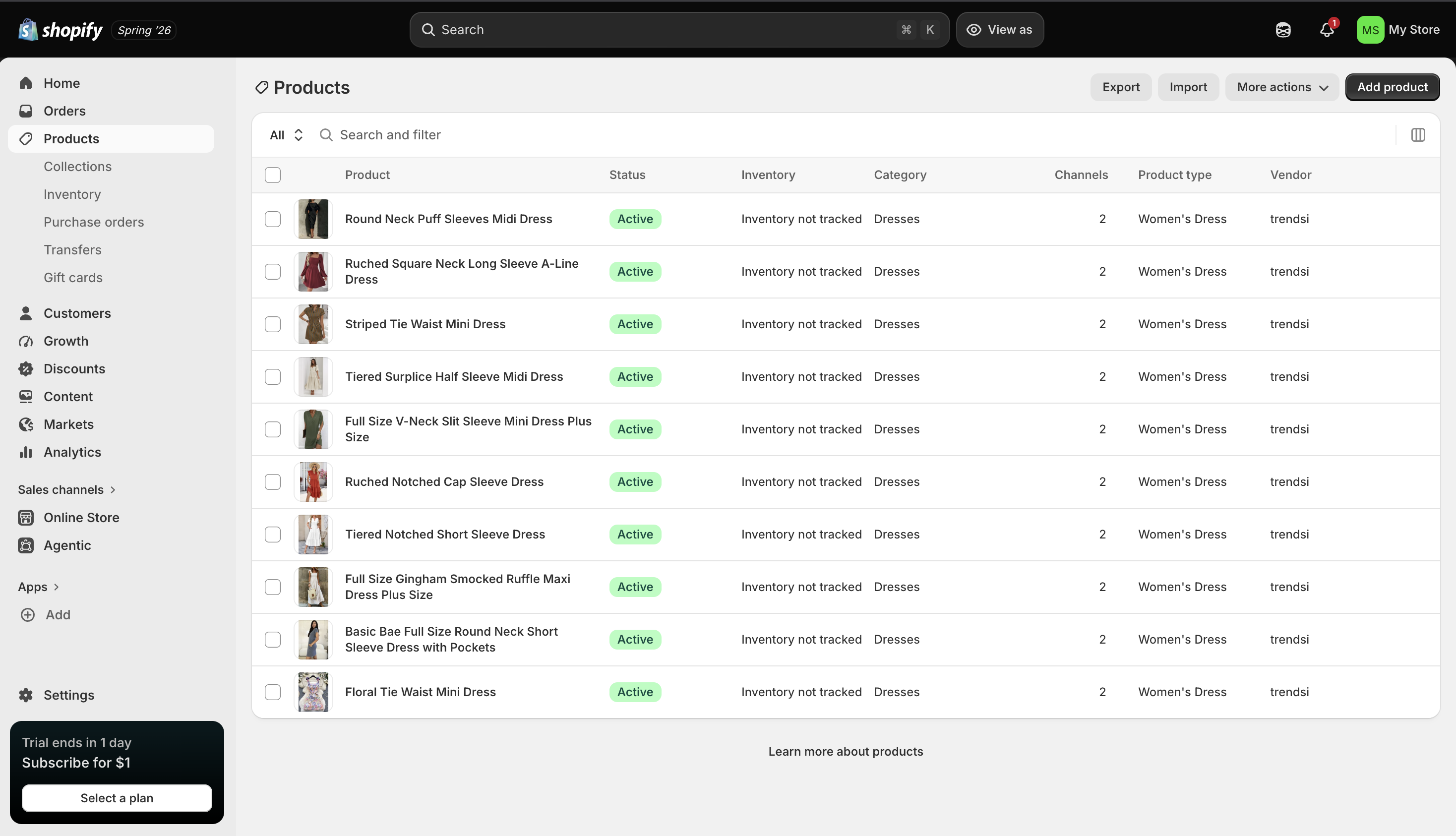This screenshot has height=836, width=1456.
Task: Click the Spring '26 edition badge
Action: click(143, 30)
